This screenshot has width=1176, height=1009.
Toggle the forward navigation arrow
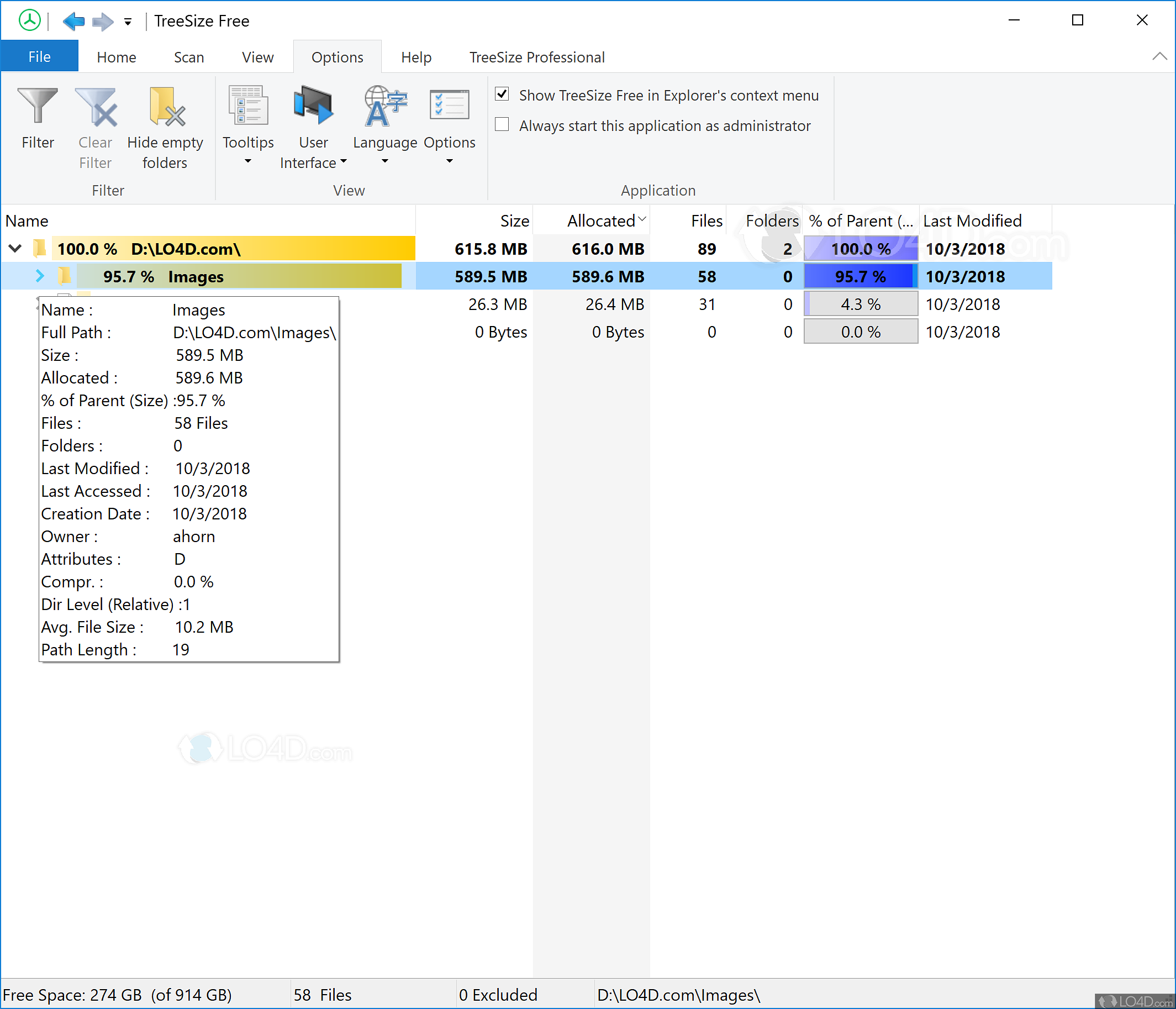tap(102, 20)
